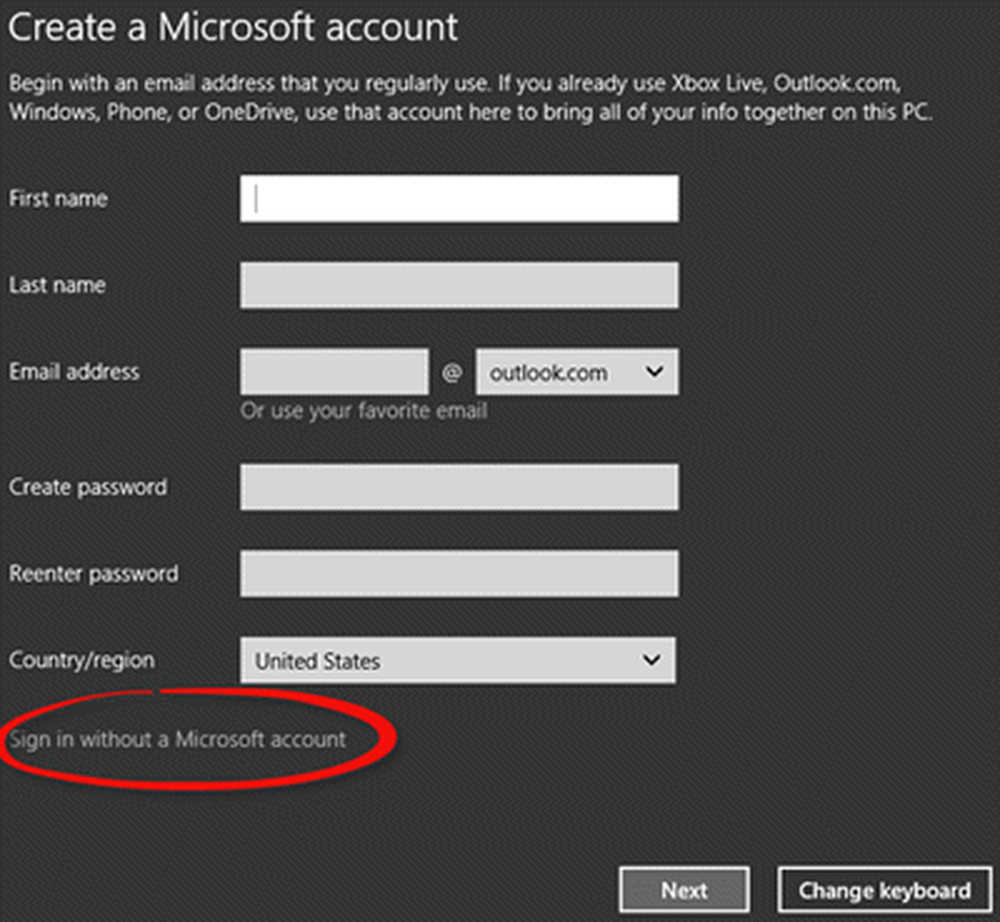Expand the Country/region United States dropdown
This screenshot has width=1000, height=922.
click(458, 661)
